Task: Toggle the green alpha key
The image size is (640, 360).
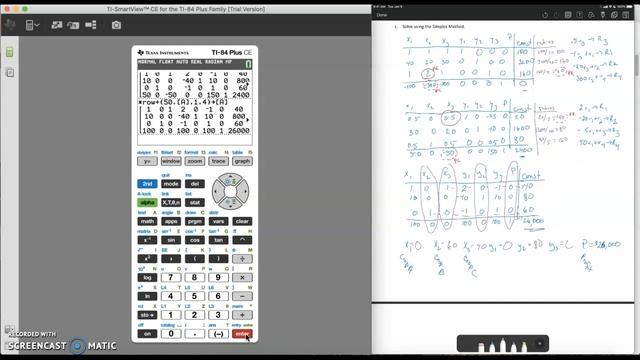Action: pyautogui.click(x=147, y=202)
